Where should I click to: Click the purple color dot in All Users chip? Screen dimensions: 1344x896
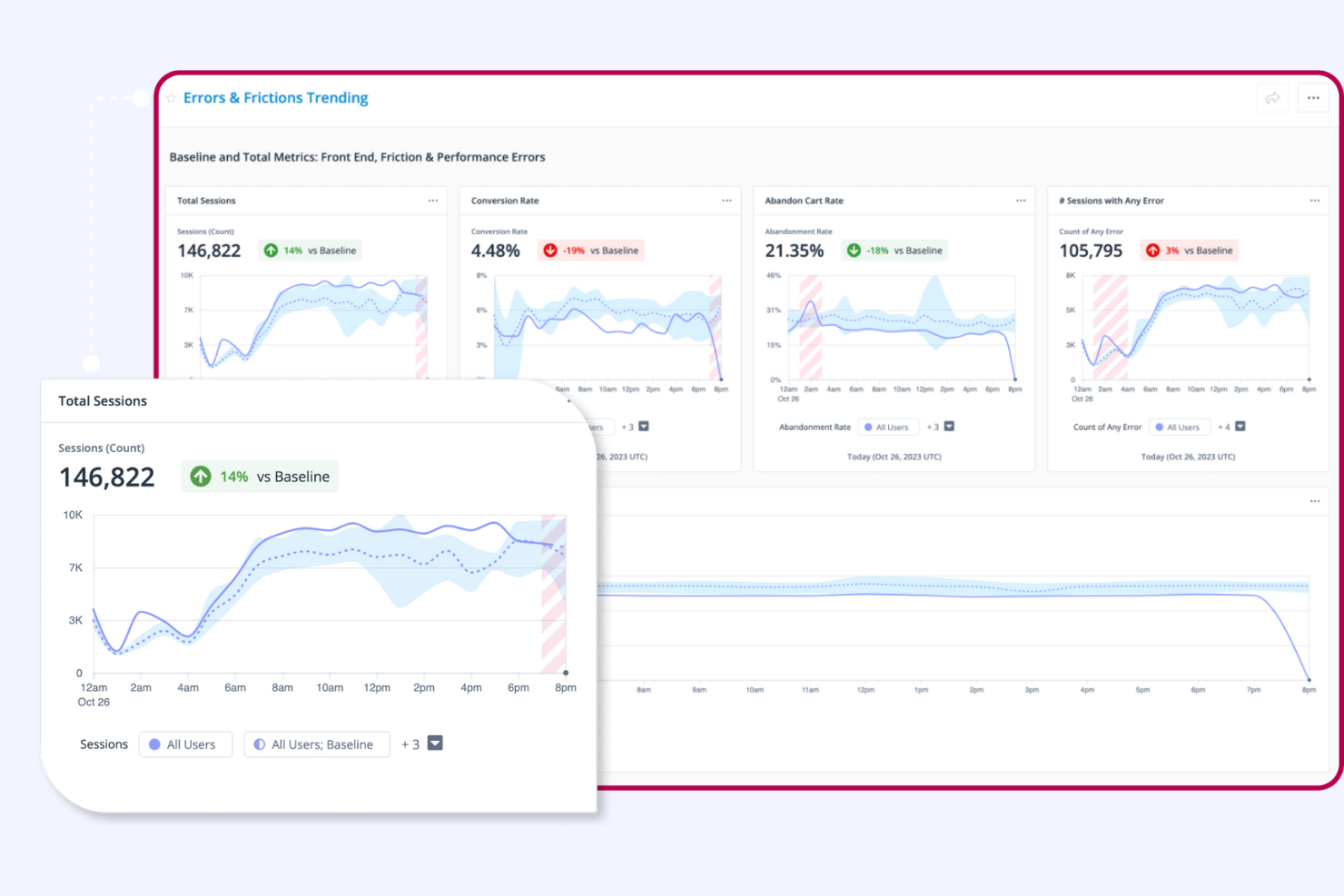155,743
